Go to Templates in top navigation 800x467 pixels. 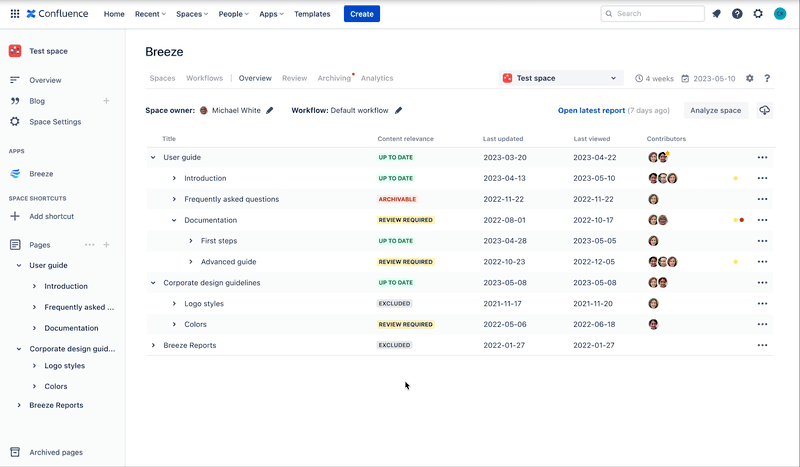pos(312,14)
